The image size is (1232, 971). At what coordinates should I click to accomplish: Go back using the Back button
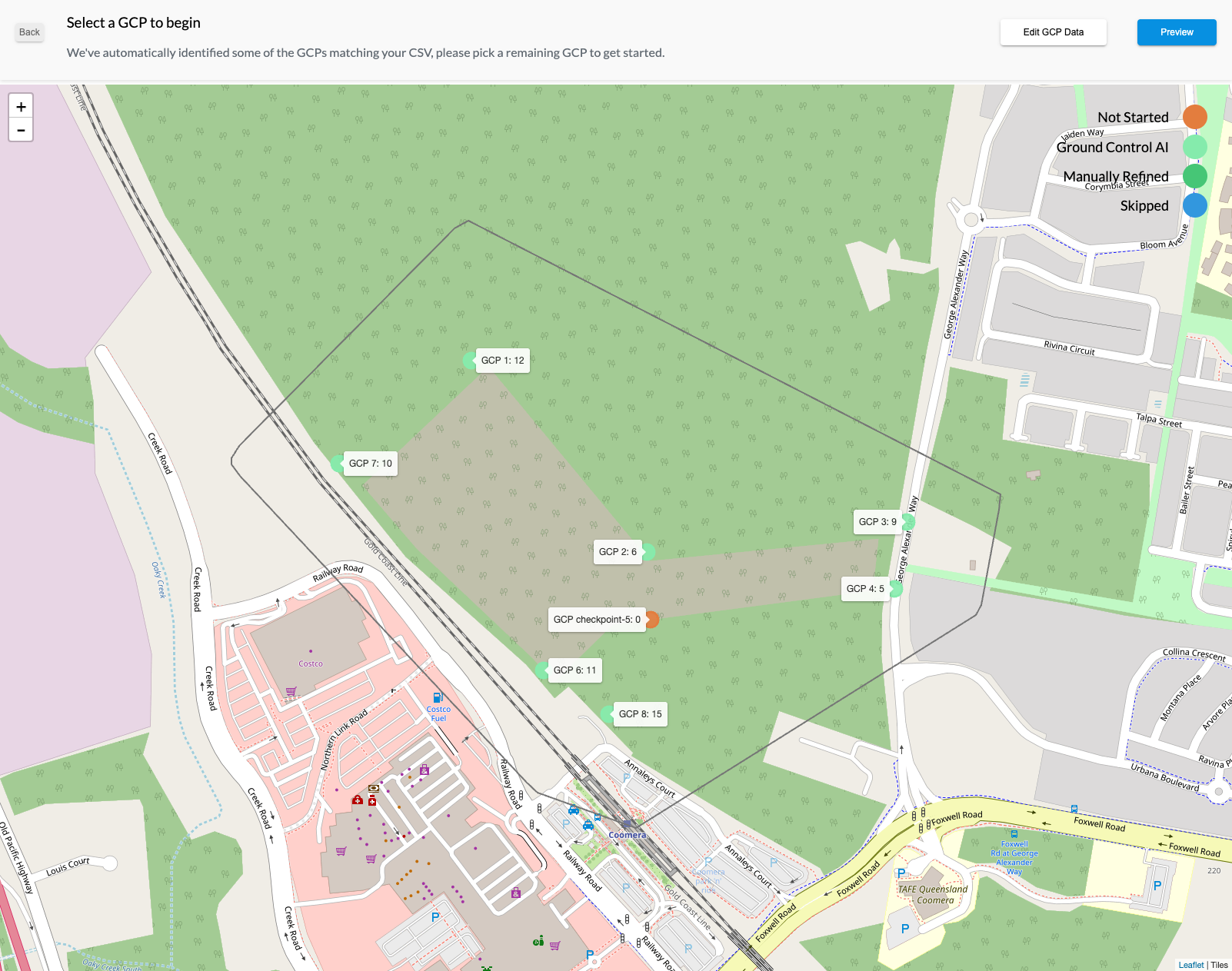(29, 32)
